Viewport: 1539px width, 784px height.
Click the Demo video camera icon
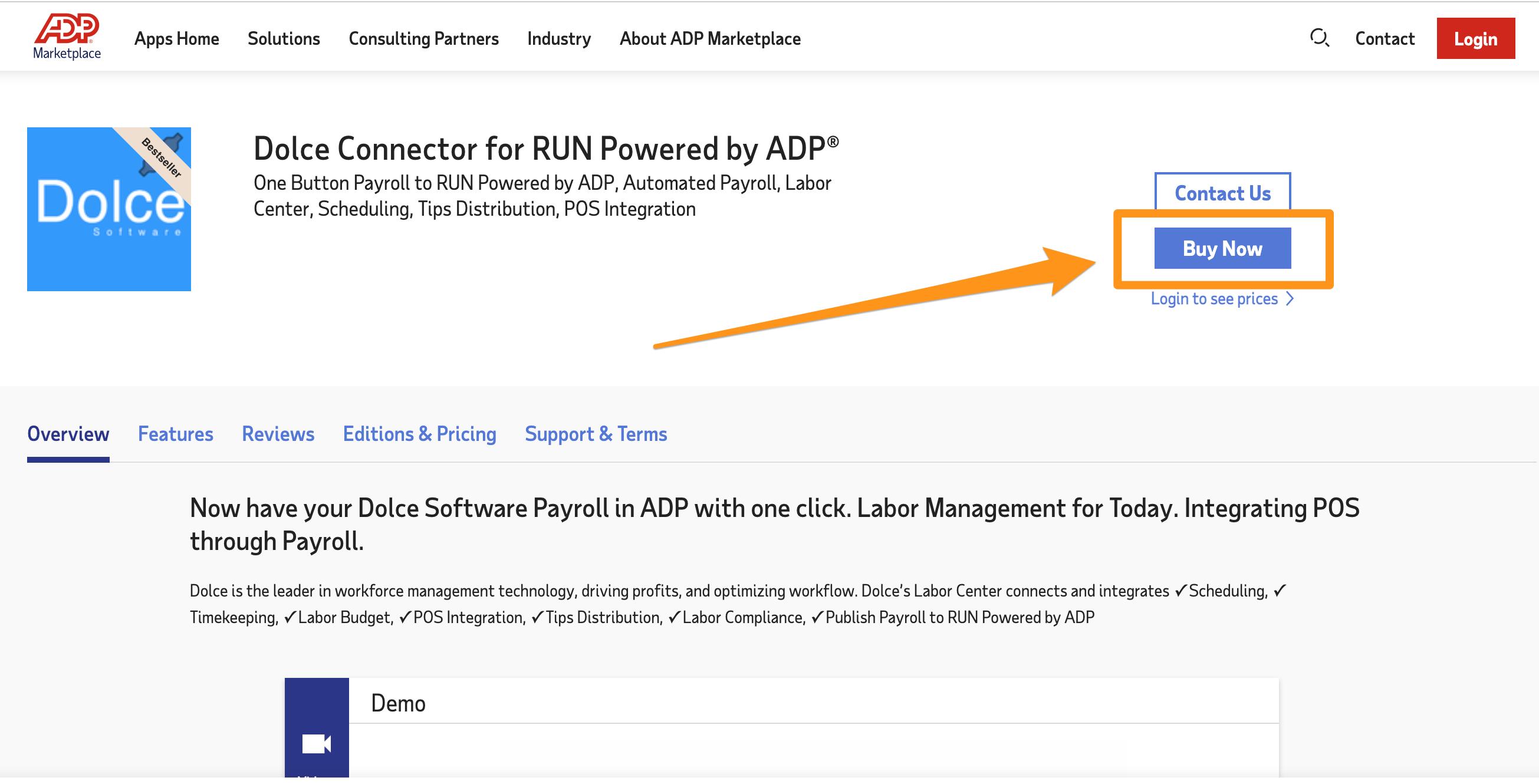click(x=316, y=744)
